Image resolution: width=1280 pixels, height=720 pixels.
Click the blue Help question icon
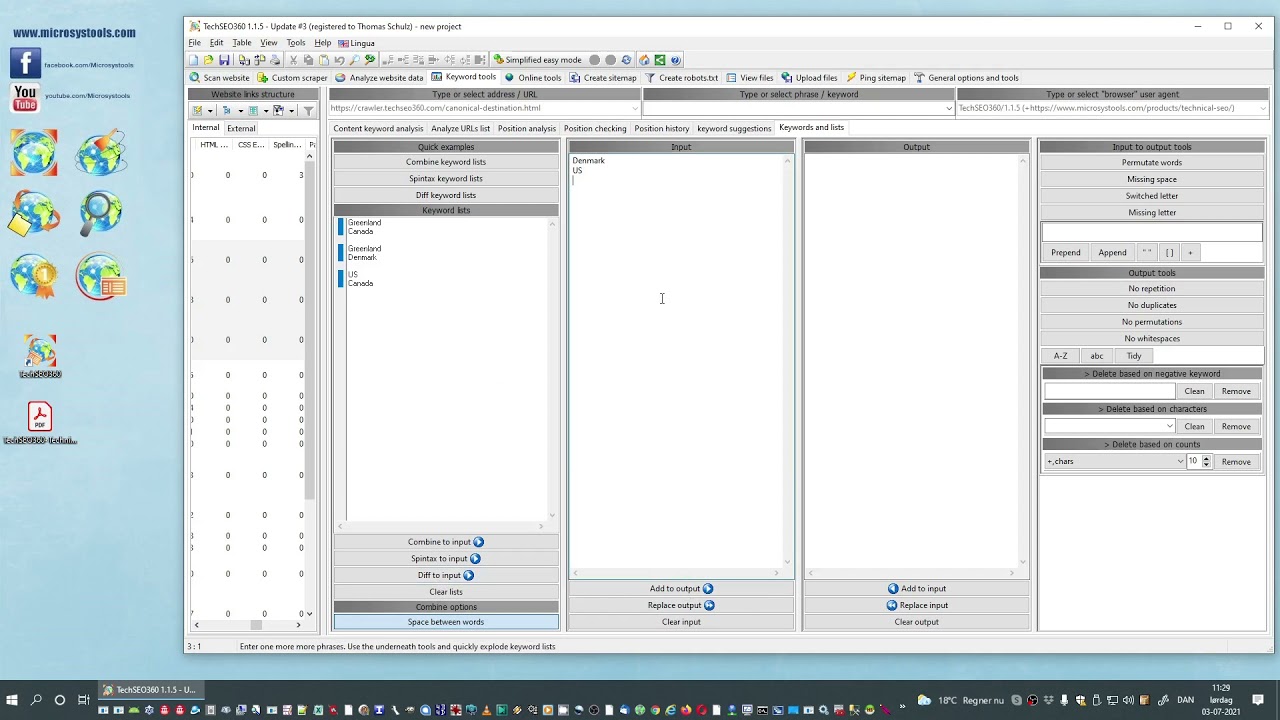[675, 60]
